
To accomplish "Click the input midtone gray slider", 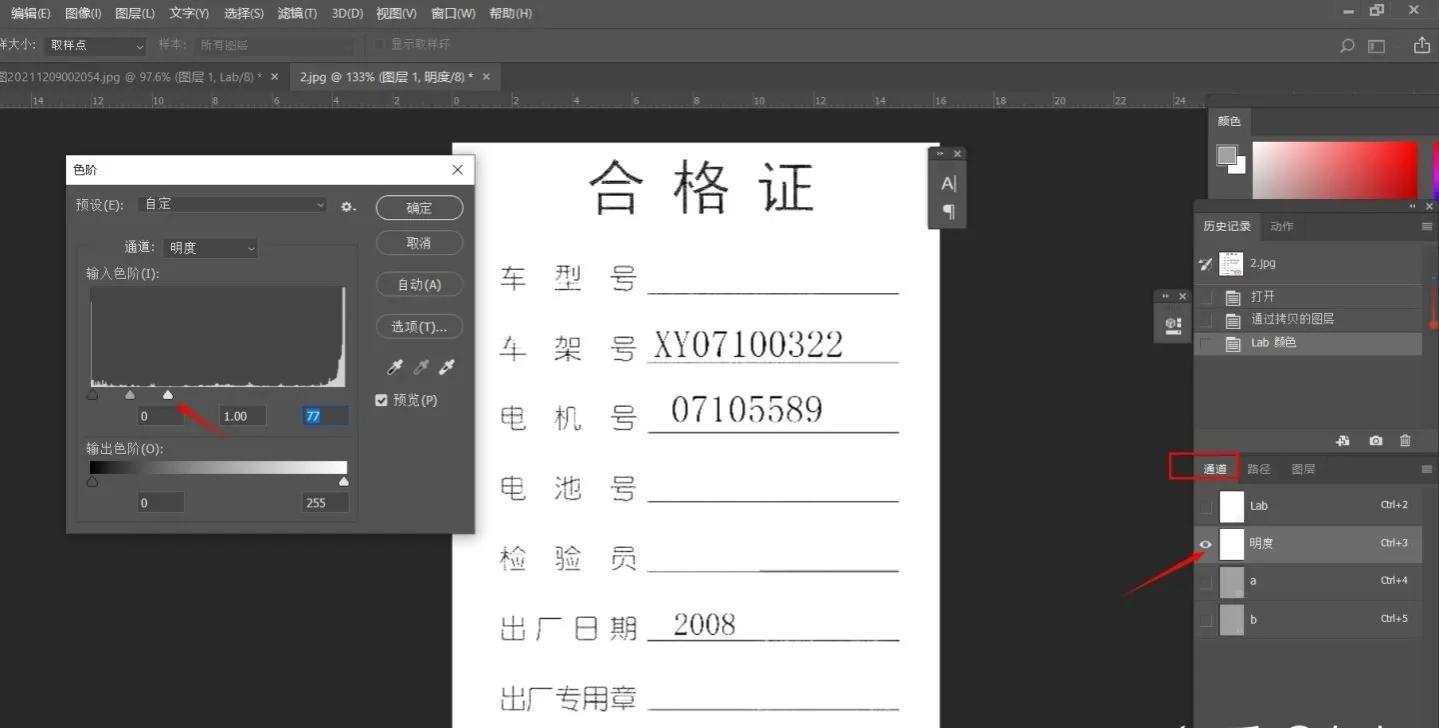I will point(130,395).
